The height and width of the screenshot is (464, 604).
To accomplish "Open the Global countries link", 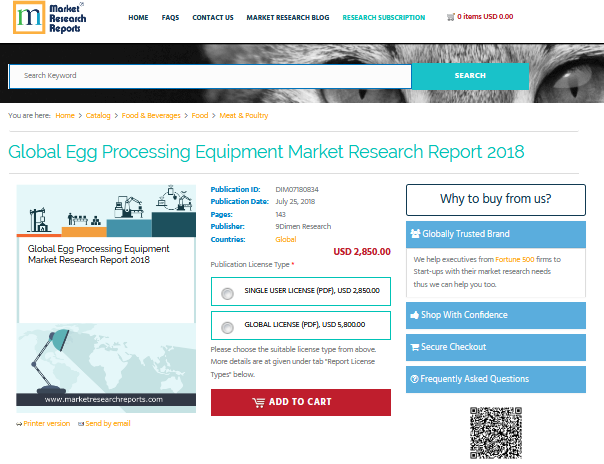I will (x=286, y=240).
